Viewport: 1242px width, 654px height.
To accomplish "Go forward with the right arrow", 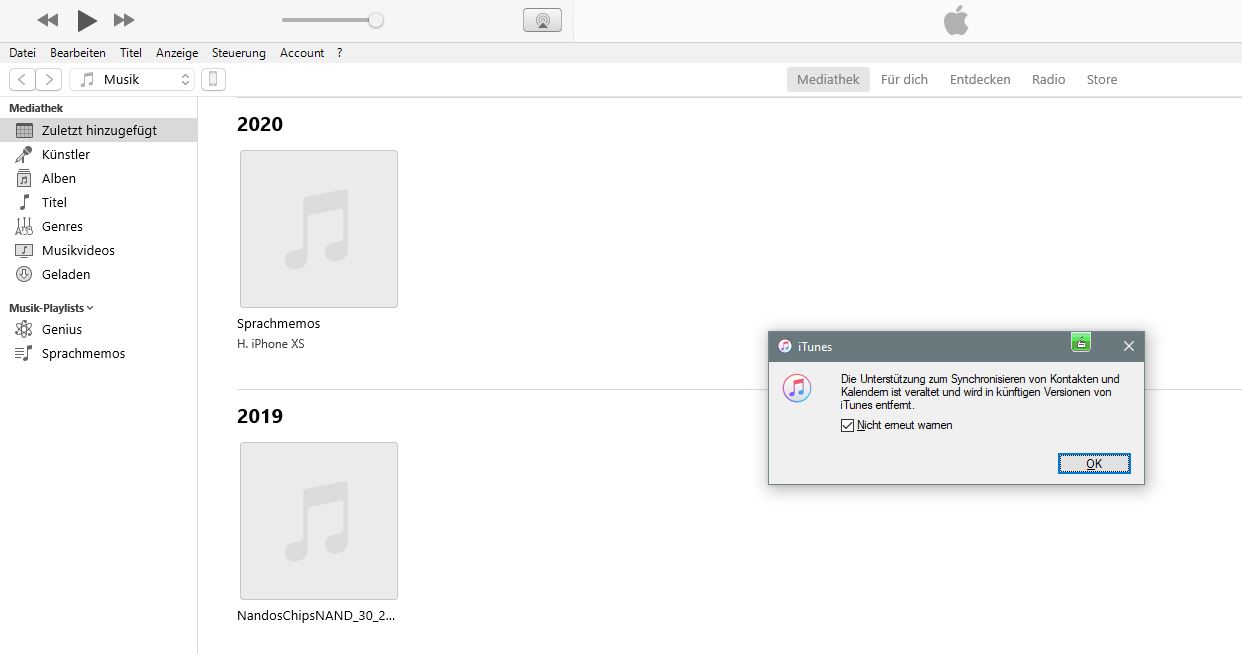I will (x=49, y=79).
